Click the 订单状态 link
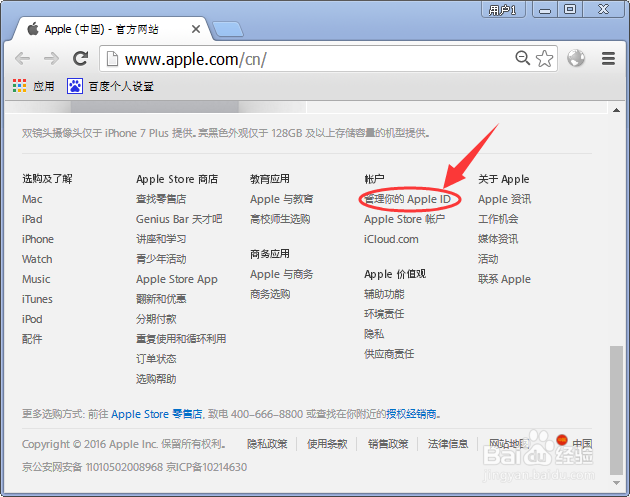Viewport: 630px width, 497px height. (156, 359)
